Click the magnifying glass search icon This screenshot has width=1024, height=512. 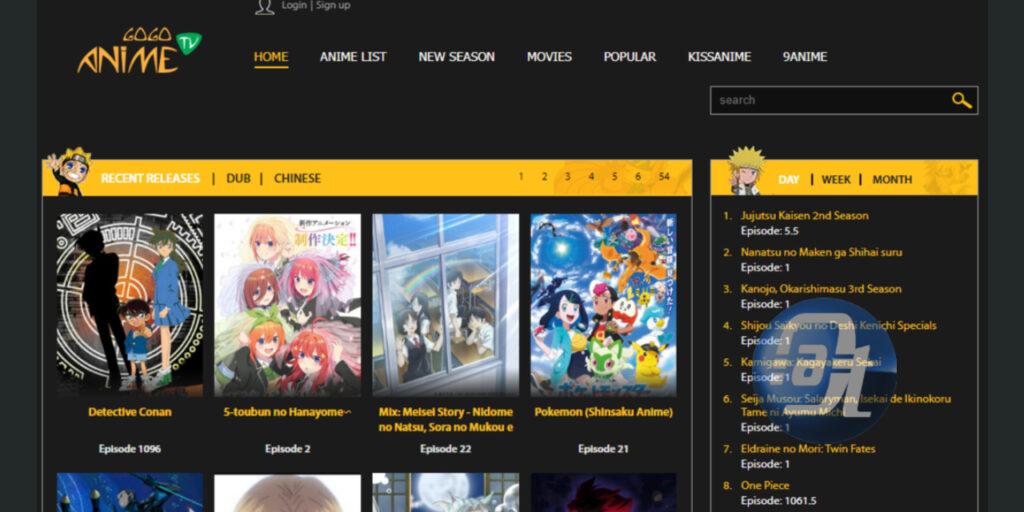point(961,101)
